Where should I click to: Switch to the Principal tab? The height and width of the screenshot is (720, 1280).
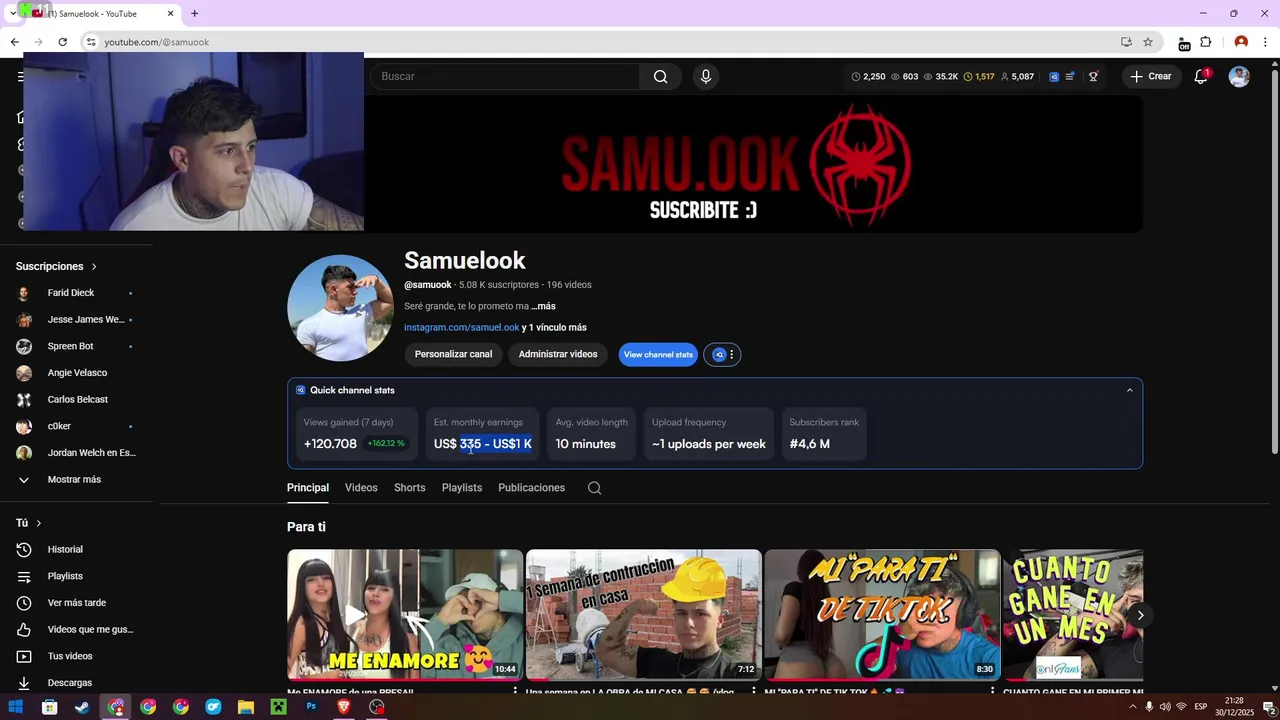pos(308,488)
